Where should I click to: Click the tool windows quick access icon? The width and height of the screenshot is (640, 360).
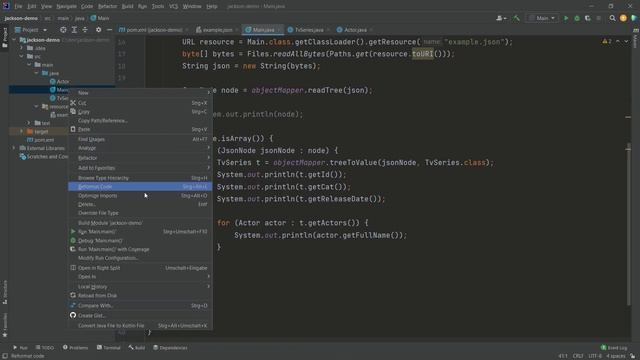pos(4,356)
